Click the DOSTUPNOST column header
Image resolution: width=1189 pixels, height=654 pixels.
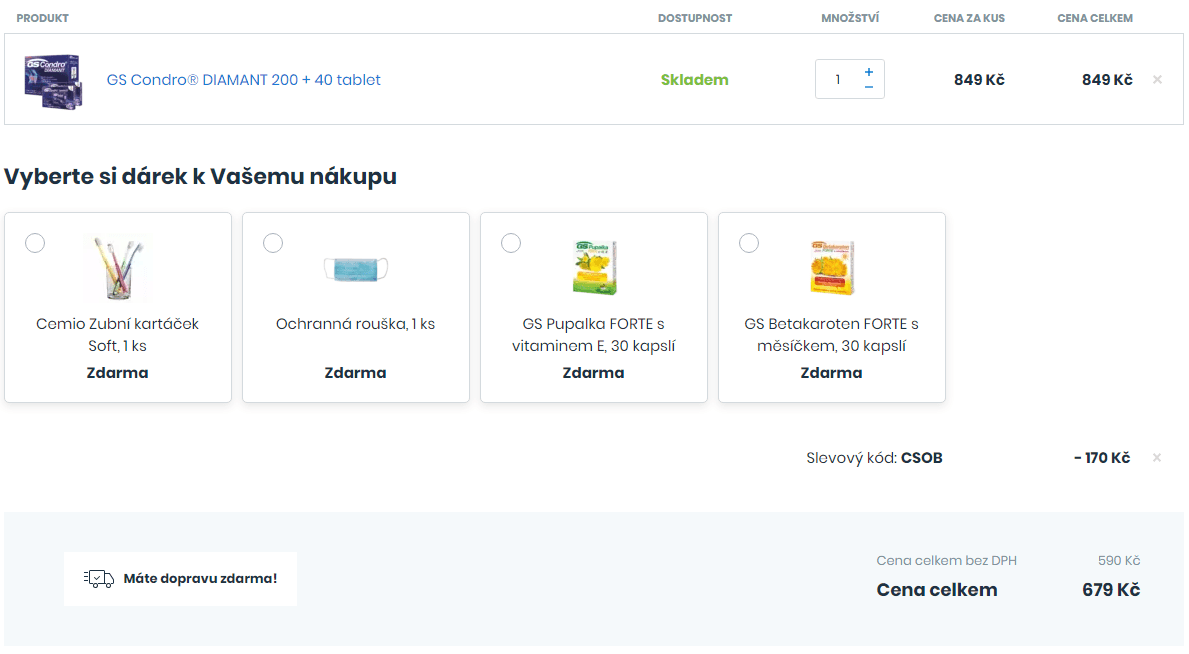pos(695,18)
